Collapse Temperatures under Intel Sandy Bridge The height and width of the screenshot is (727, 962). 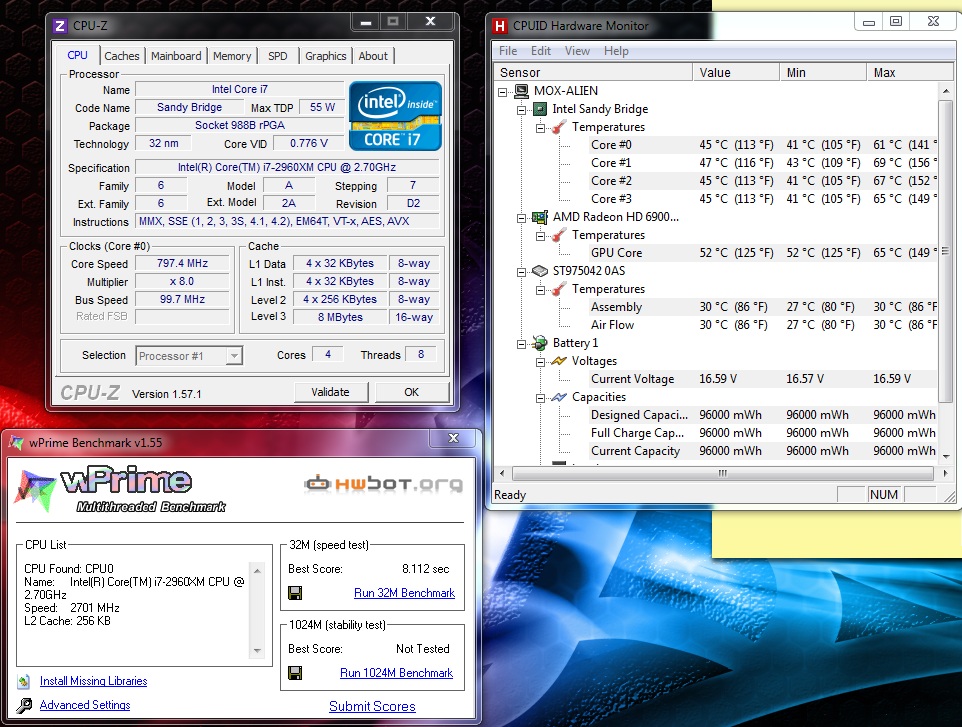(x=541, y=128)
